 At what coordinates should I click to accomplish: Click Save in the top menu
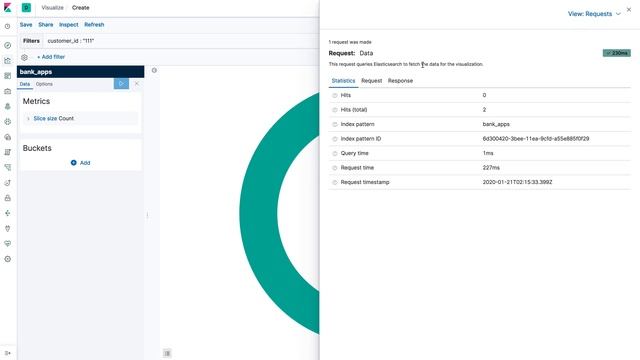click(26, 24)
